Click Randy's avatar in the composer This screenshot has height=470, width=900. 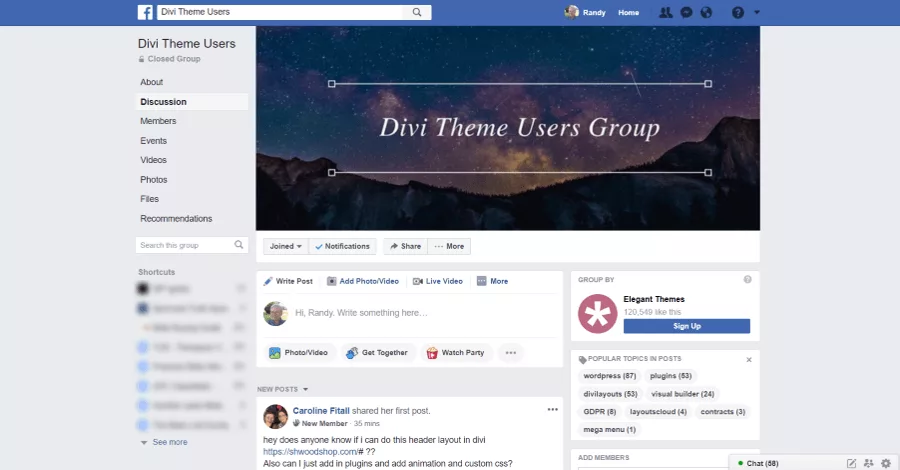pos(276,313)
